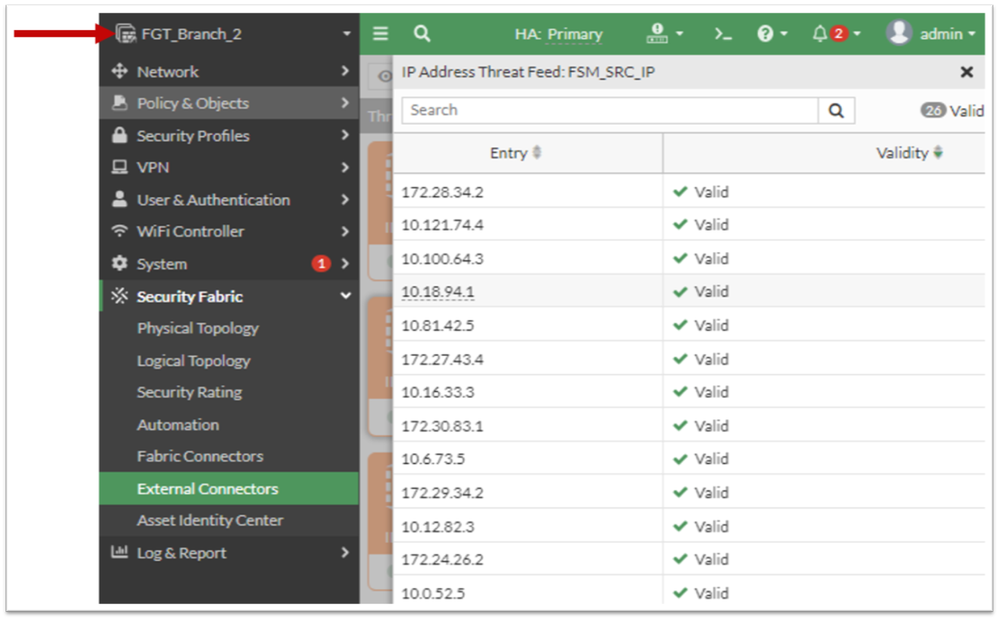Click the search button in threat feed panel
The width and height of the screenshot is (999, 620).
[x=836, y=110]
